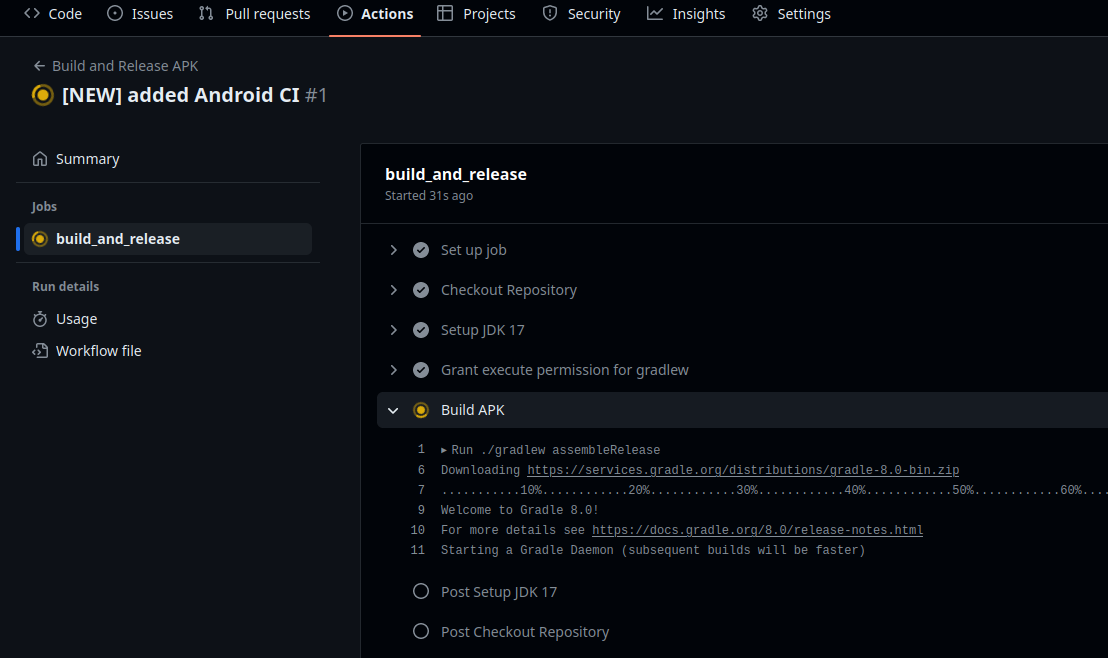Image resolution: width=1108 pixels, height=658 pixels.
Task: Click log line number 9
Action: coord(421,510)
